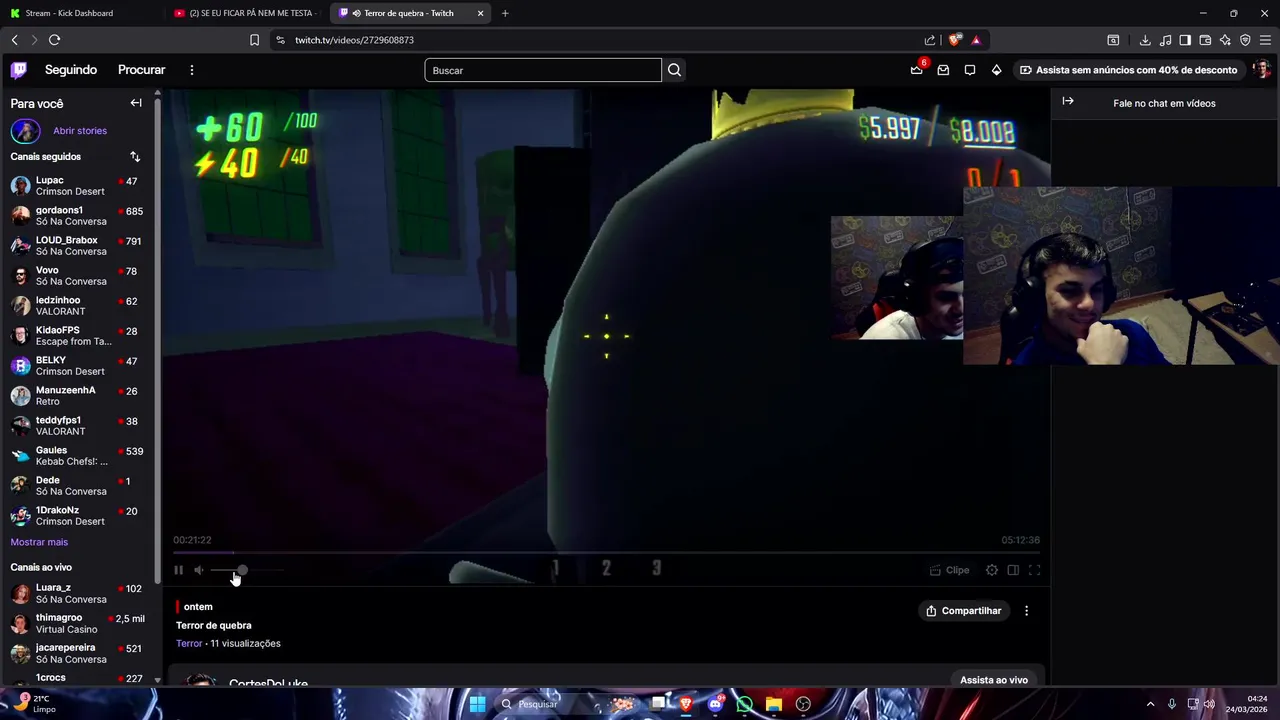Open a new browser tab

505,13
